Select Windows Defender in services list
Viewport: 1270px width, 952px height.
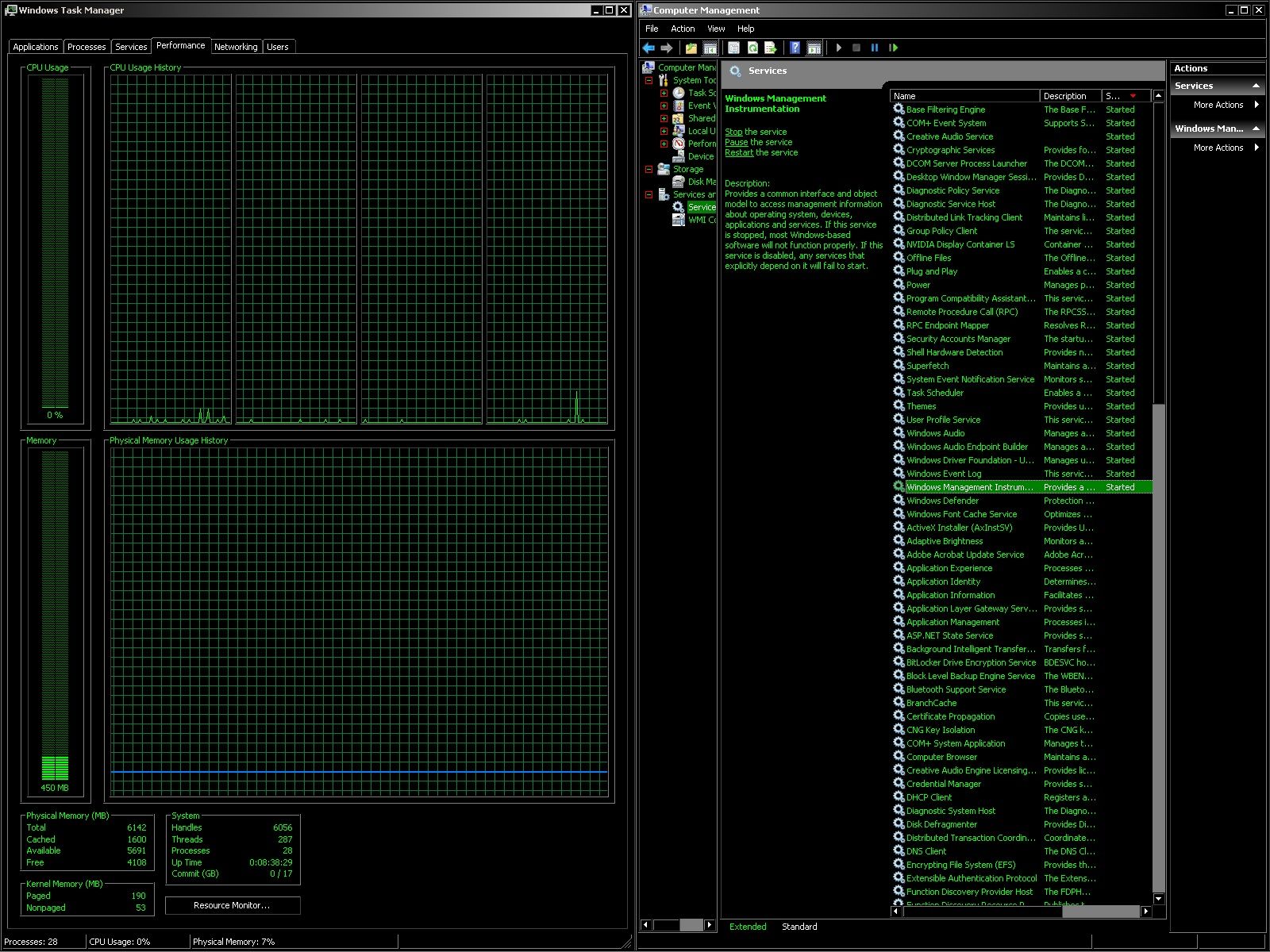942,501
